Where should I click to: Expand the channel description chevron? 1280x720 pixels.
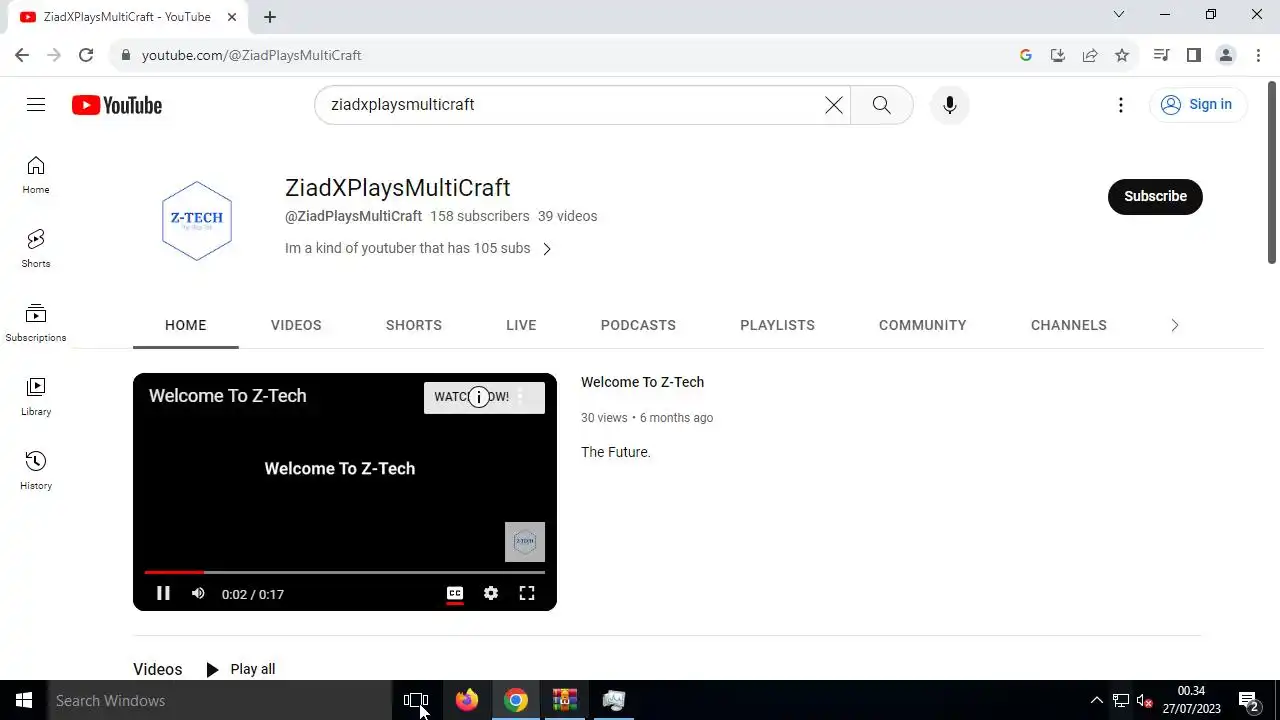(x=546, y=249)
